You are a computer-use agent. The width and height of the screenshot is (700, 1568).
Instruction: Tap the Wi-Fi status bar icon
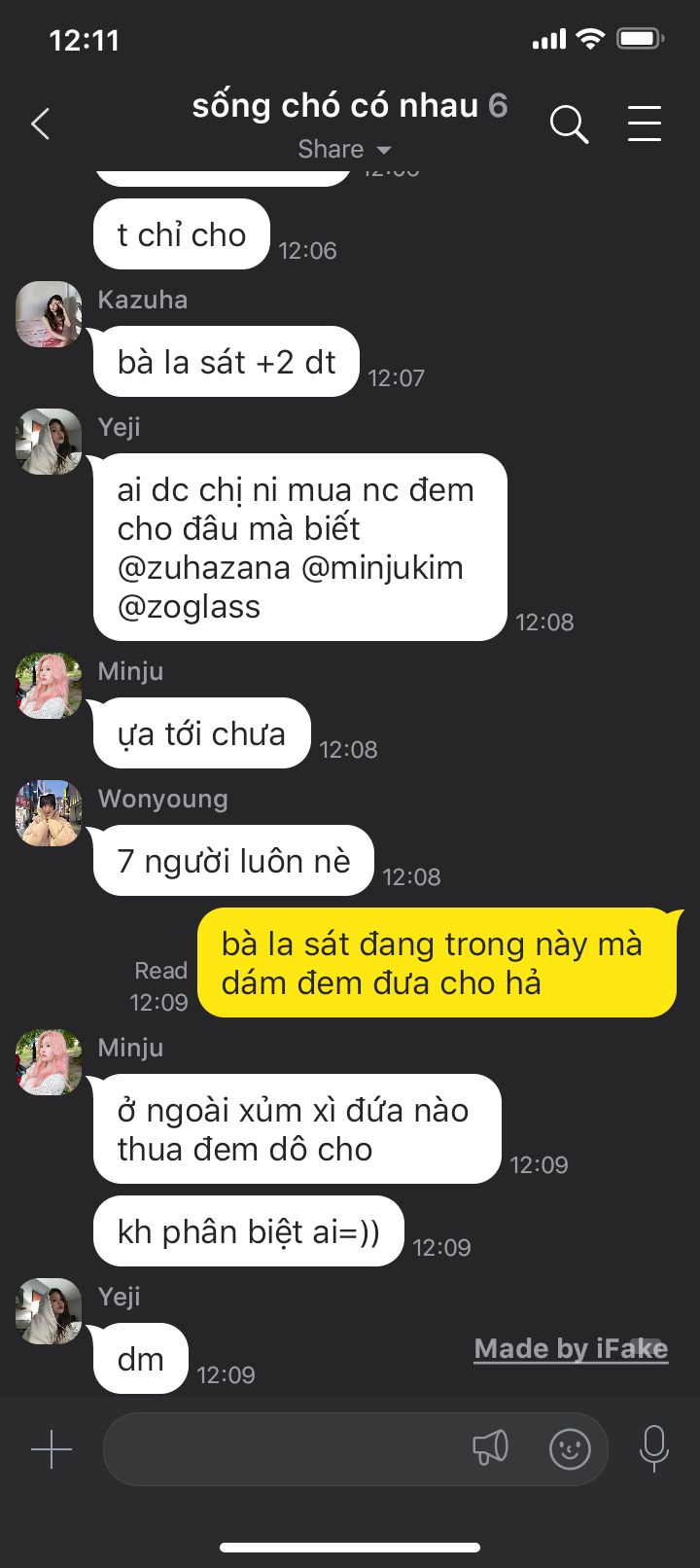coord(590,39)
